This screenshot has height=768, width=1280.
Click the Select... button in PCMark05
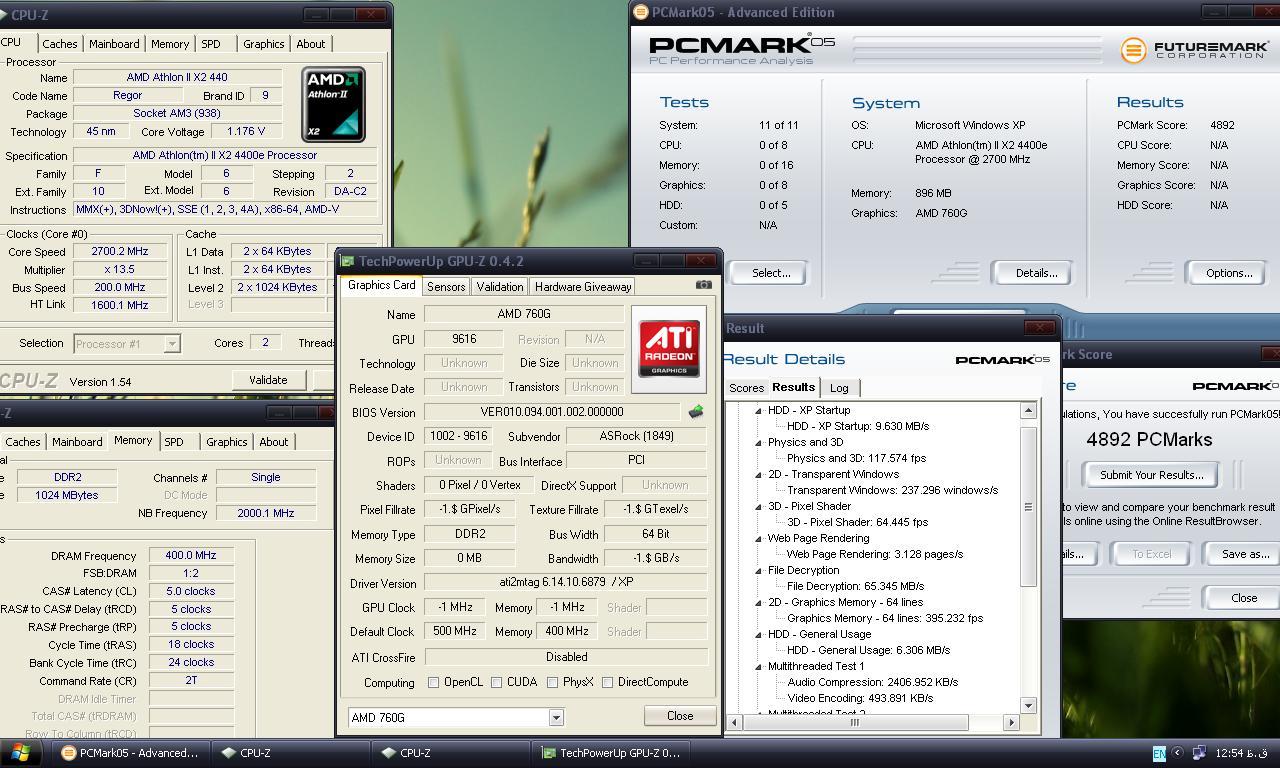[771, 273]
